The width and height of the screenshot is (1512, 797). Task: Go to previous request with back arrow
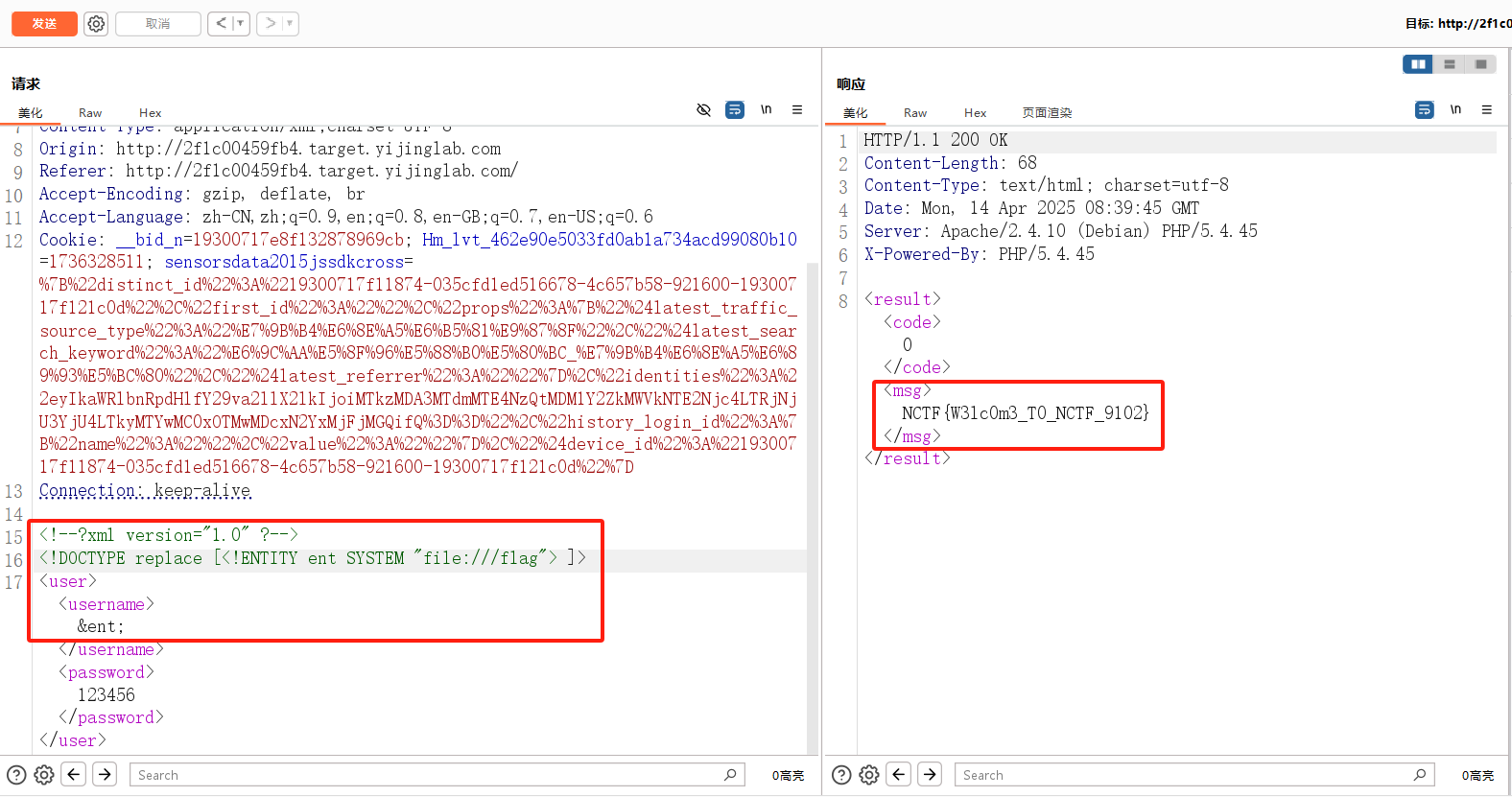pos(221,23)
